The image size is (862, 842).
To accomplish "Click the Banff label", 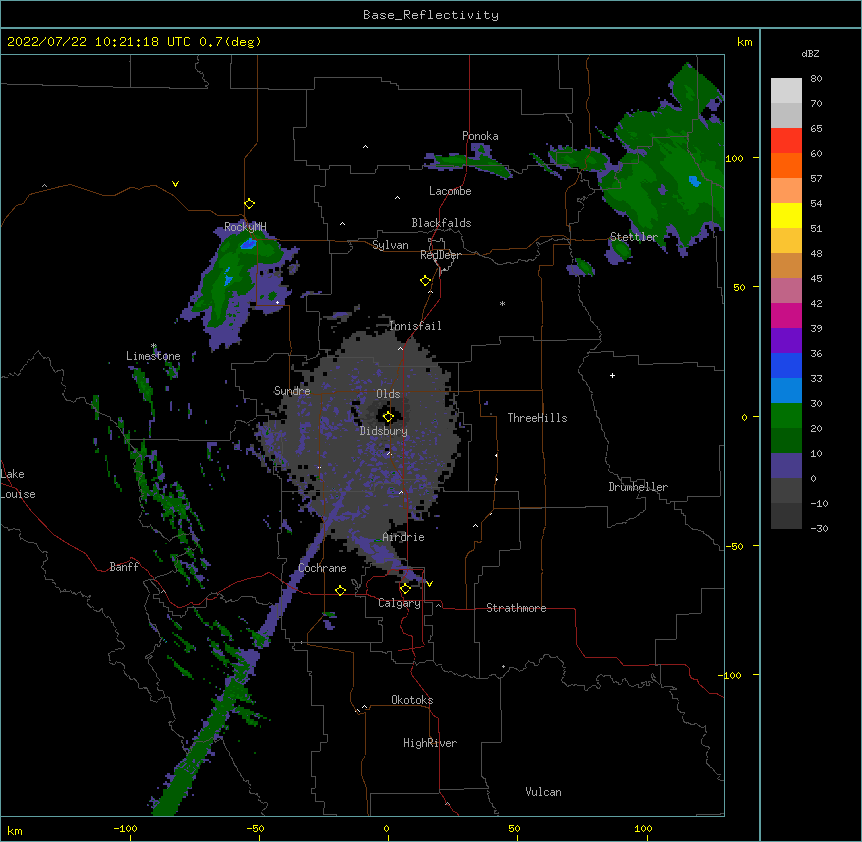I will click(x=124, y=567).
